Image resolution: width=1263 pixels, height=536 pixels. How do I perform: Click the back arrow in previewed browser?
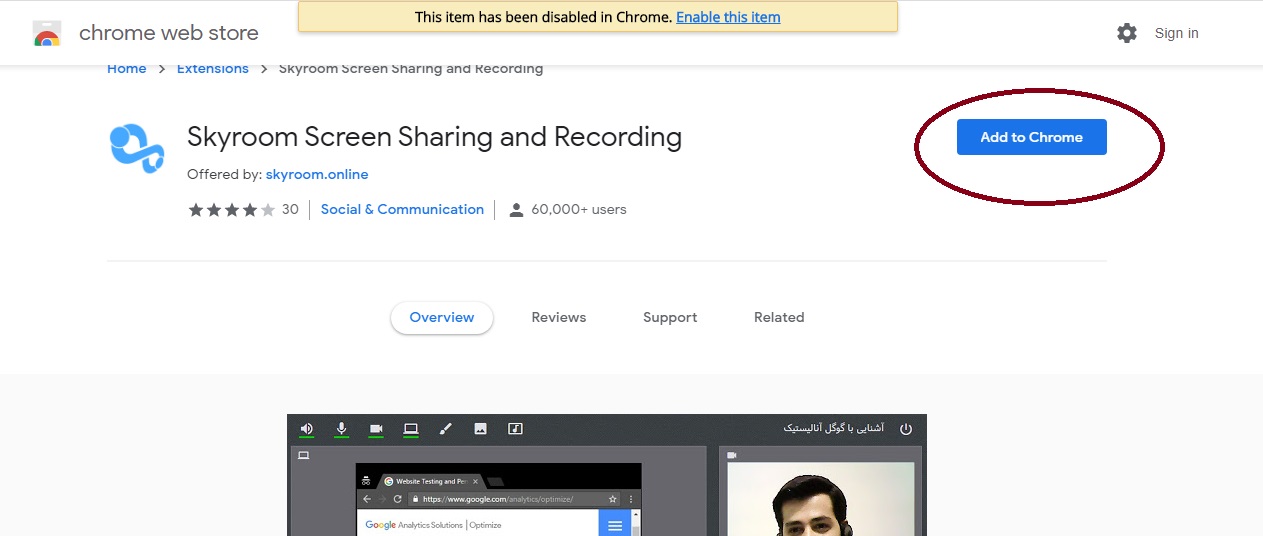pyautogui.click(x=366, y=499)
